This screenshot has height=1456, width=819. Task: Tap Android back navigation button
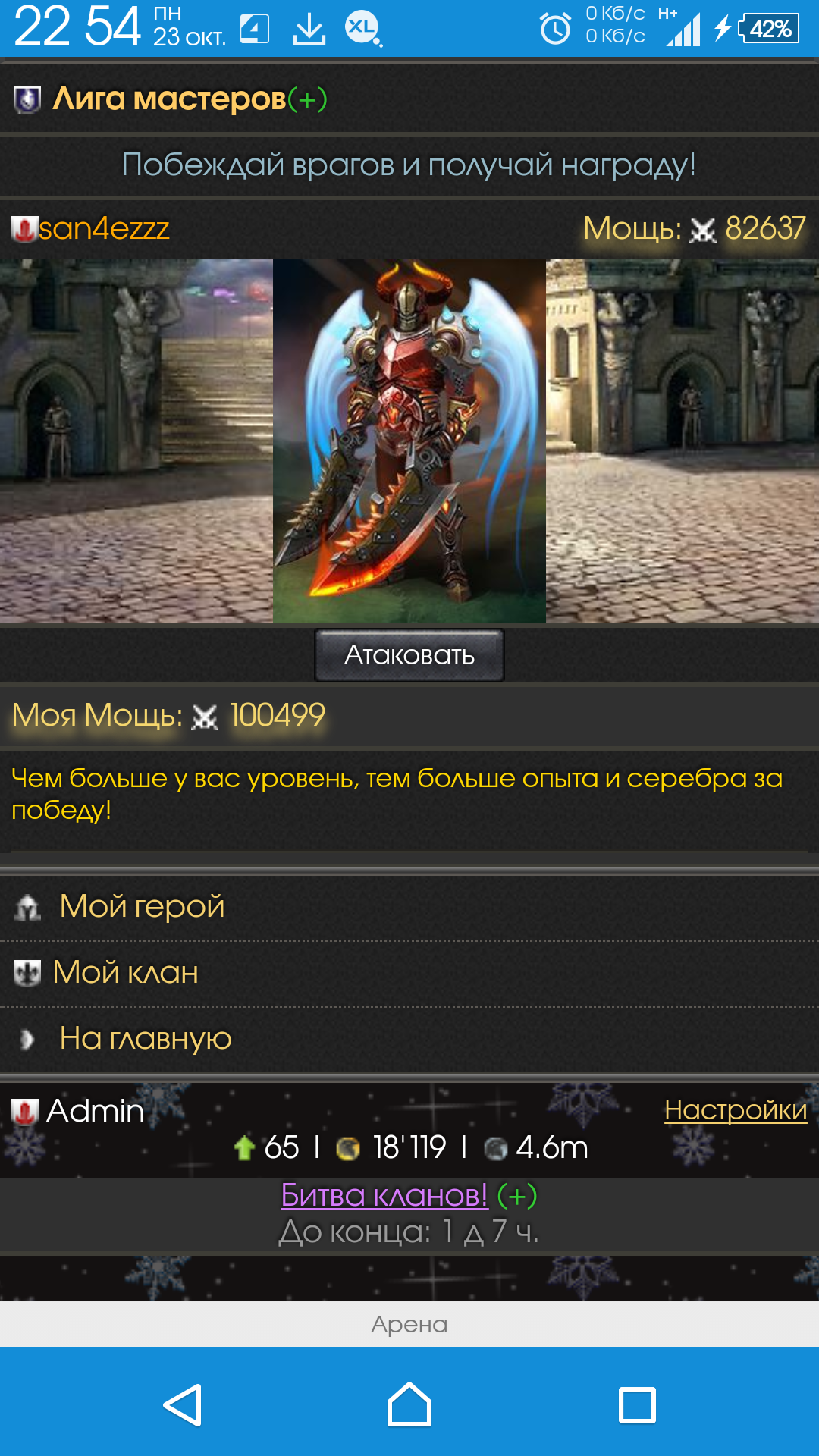pos(183,1405)
